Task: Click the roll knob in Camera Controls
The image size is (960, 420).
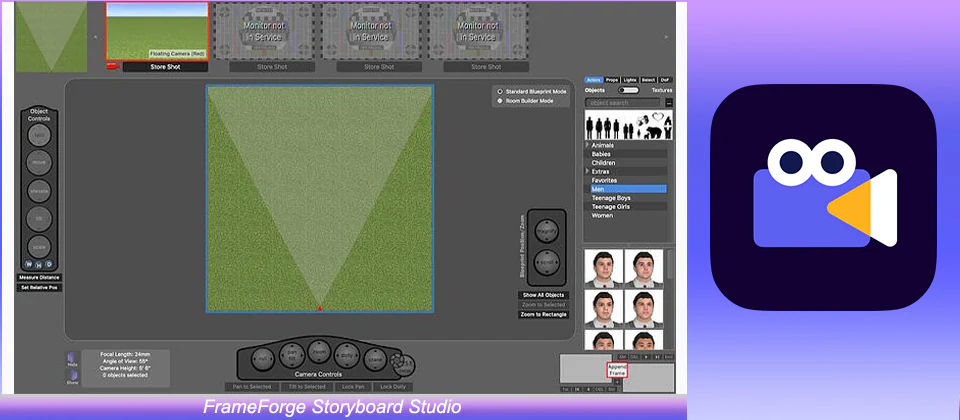Action: point(263,359)
